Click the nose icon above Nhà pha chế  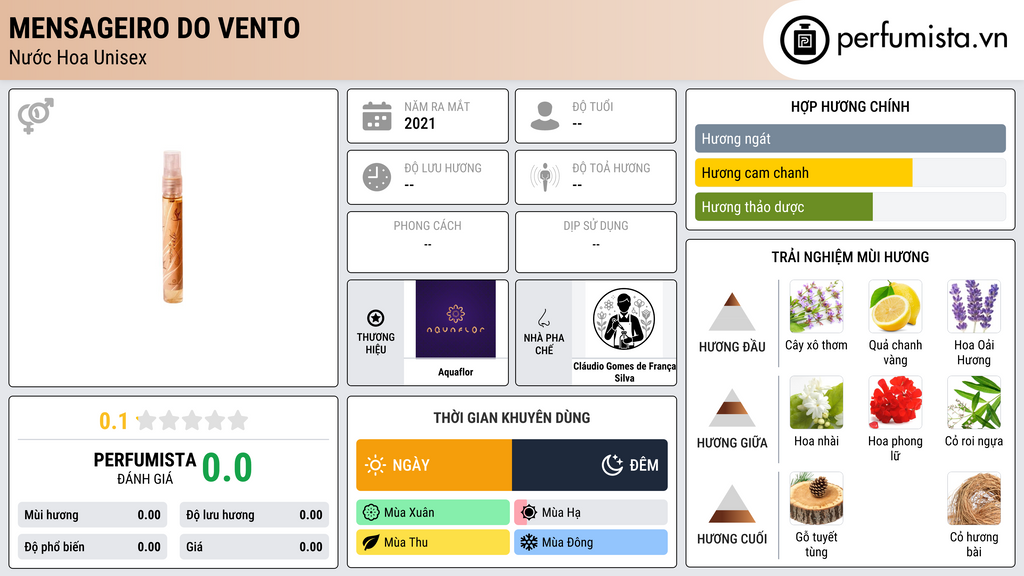pyautogui.click(x=543, y=318)
